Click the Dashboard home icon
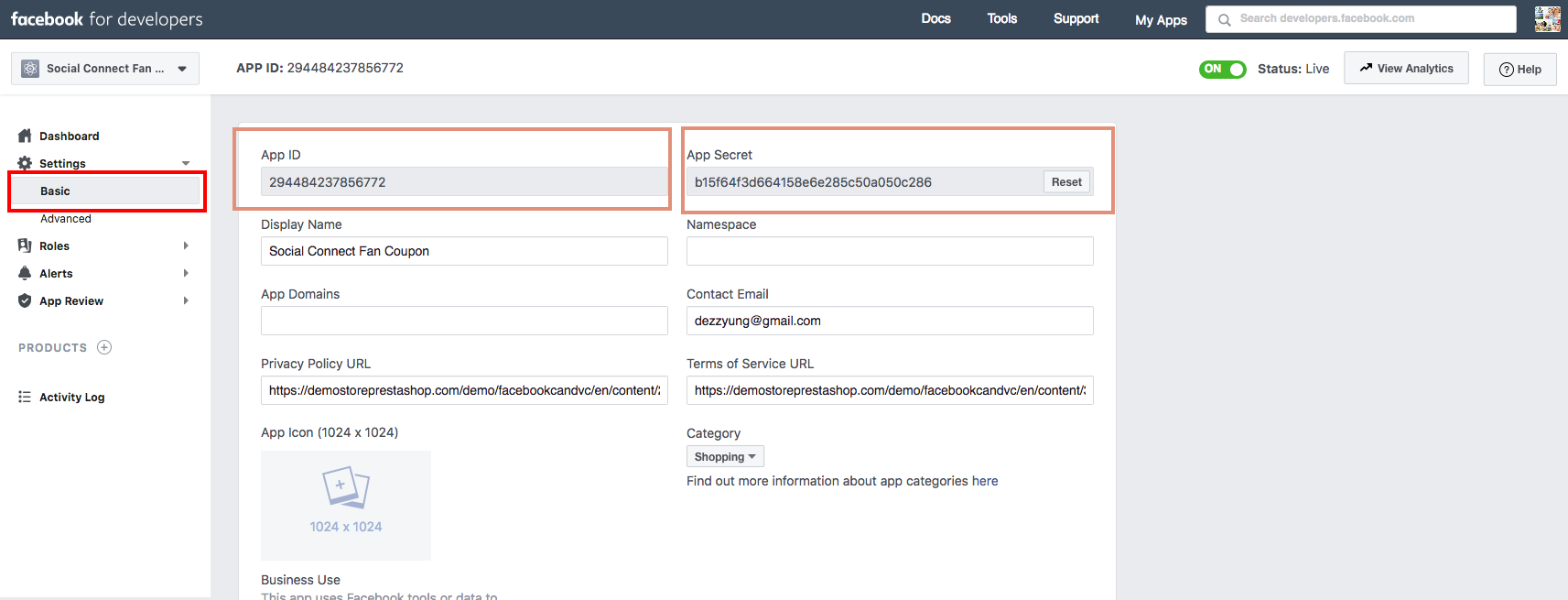 (x=25, y=136)
